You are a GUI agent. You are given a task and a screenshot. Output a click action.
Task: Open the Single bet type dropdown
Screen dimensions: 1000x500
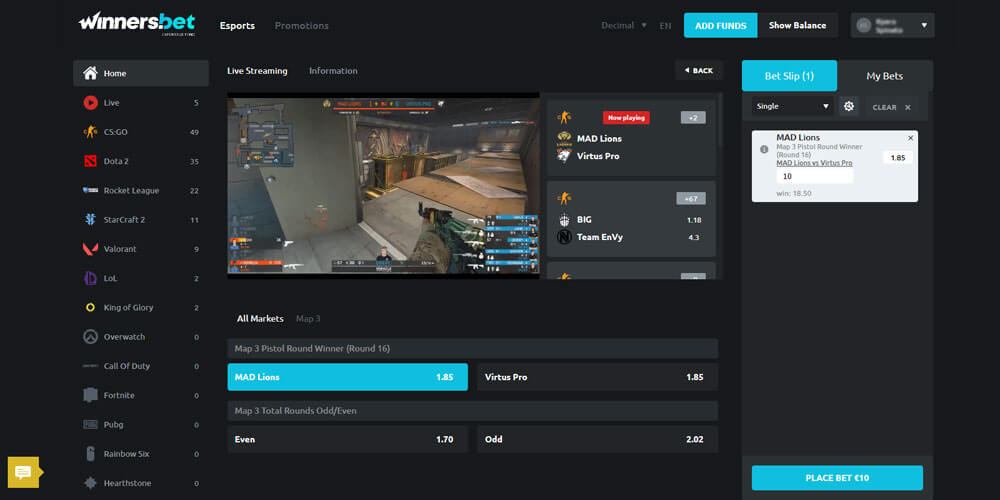pyautogui.click(x=793, y=107)
